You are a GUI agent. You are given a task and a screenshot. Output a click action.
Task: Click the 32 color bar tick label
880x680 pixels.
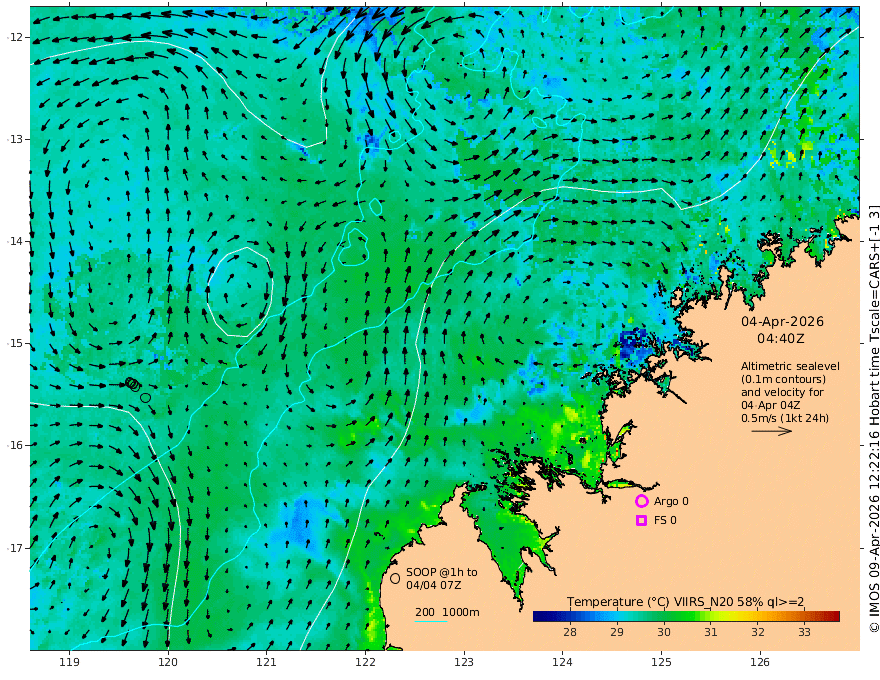(758, 632)
